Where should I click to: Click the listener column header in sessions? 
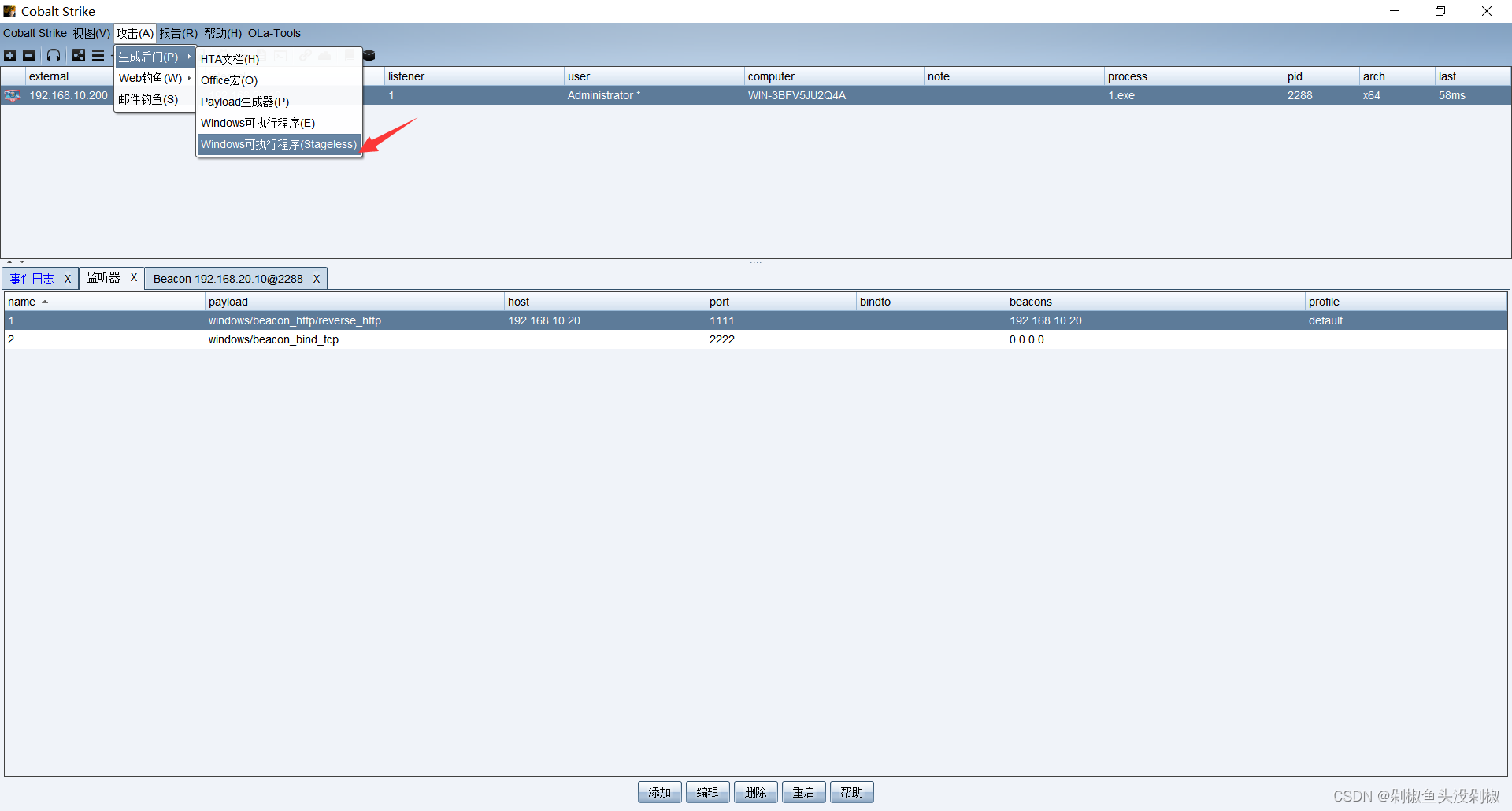click(x=474, y=76)
